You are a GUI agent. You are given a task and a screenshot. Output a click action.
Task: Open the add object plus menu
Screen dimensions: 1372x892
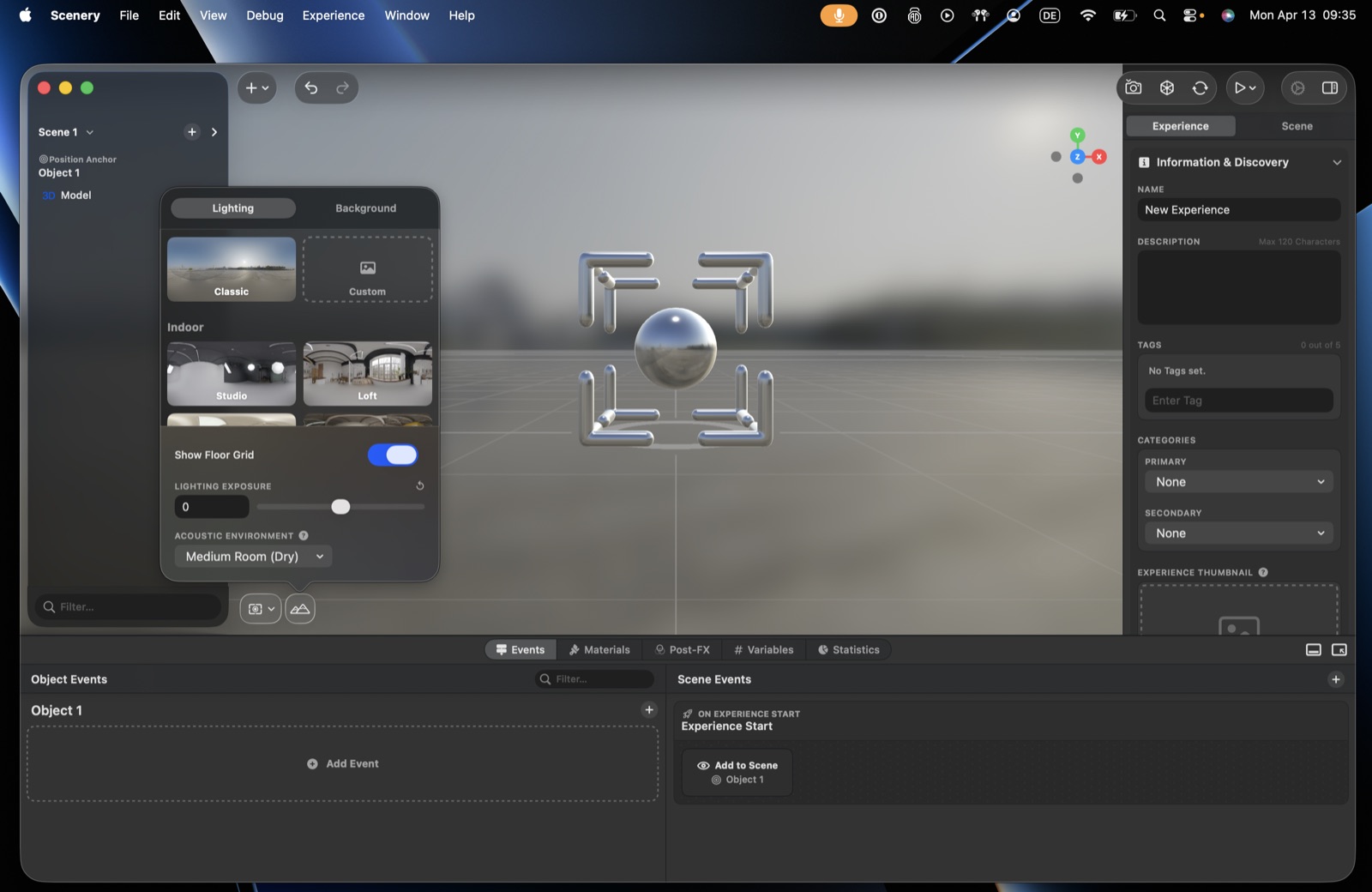pos(257,87)
